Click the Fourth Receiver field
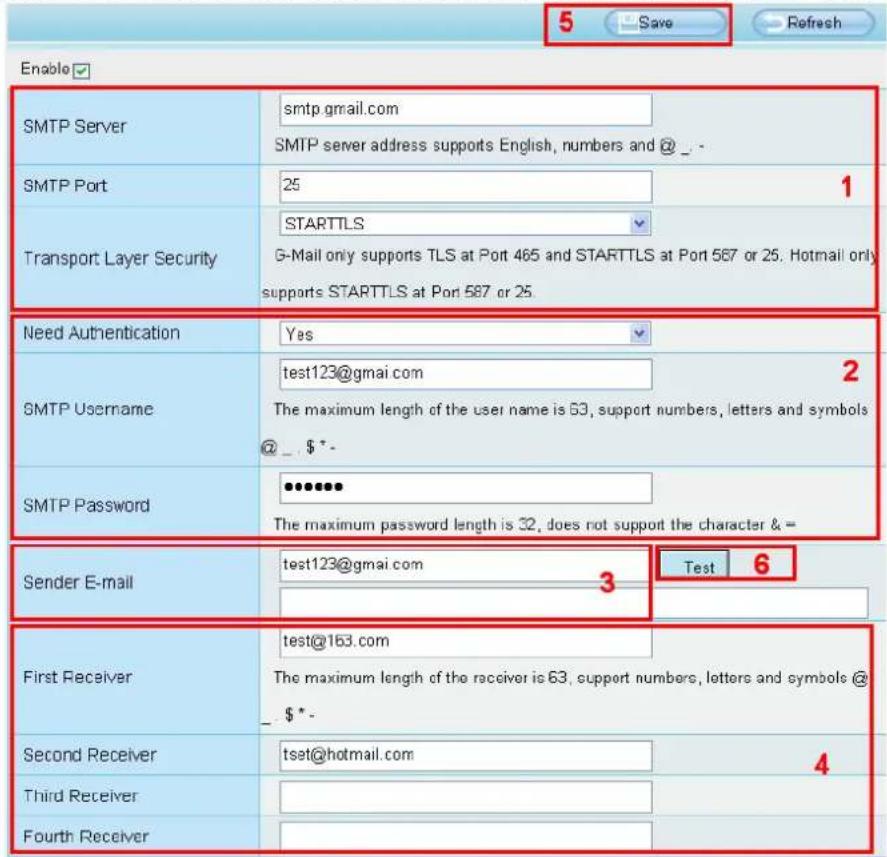This screenshot has width=887, height=857. [466, 836]
